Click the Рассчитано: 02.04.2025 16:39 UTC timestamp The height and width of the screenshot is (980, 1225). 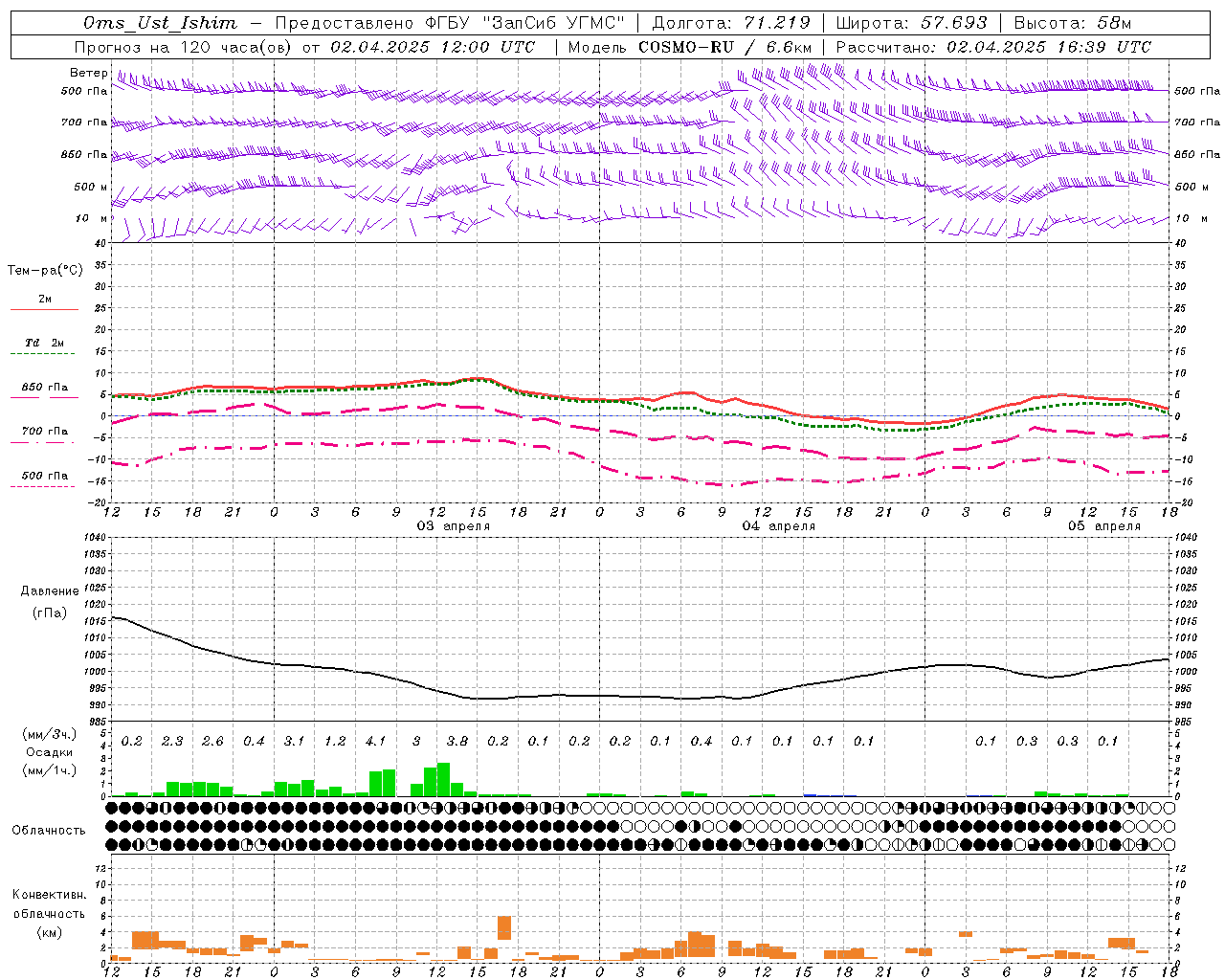[x=993, y=47]
